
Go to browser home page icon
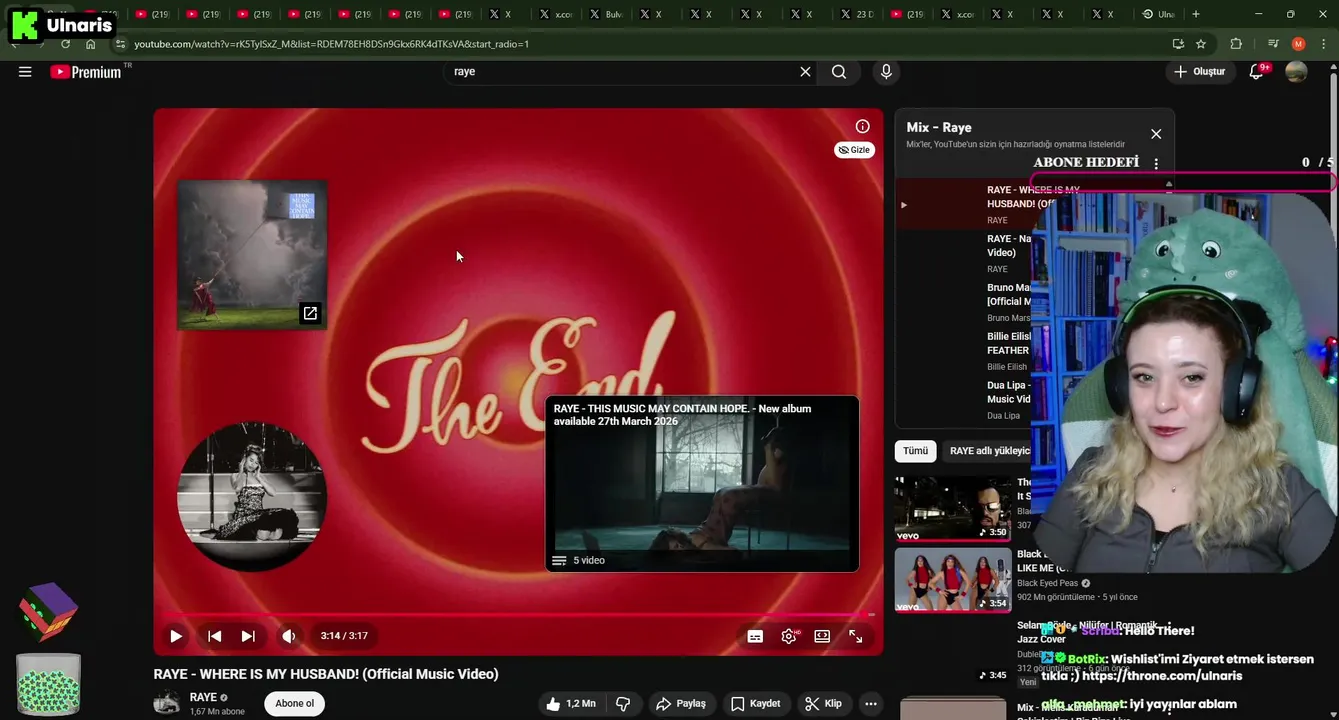(x=91, y=44)
